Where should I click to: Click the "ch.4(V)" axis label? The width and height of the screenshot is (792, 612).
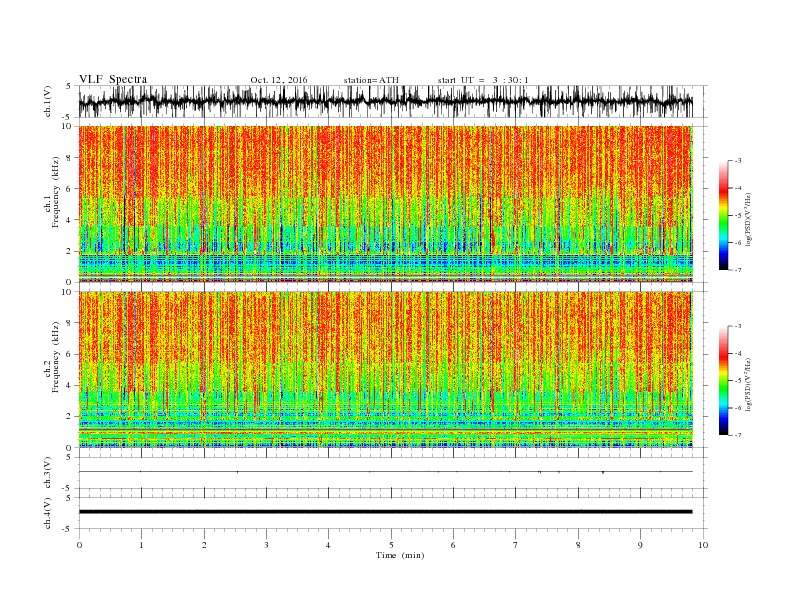point(48,513)
